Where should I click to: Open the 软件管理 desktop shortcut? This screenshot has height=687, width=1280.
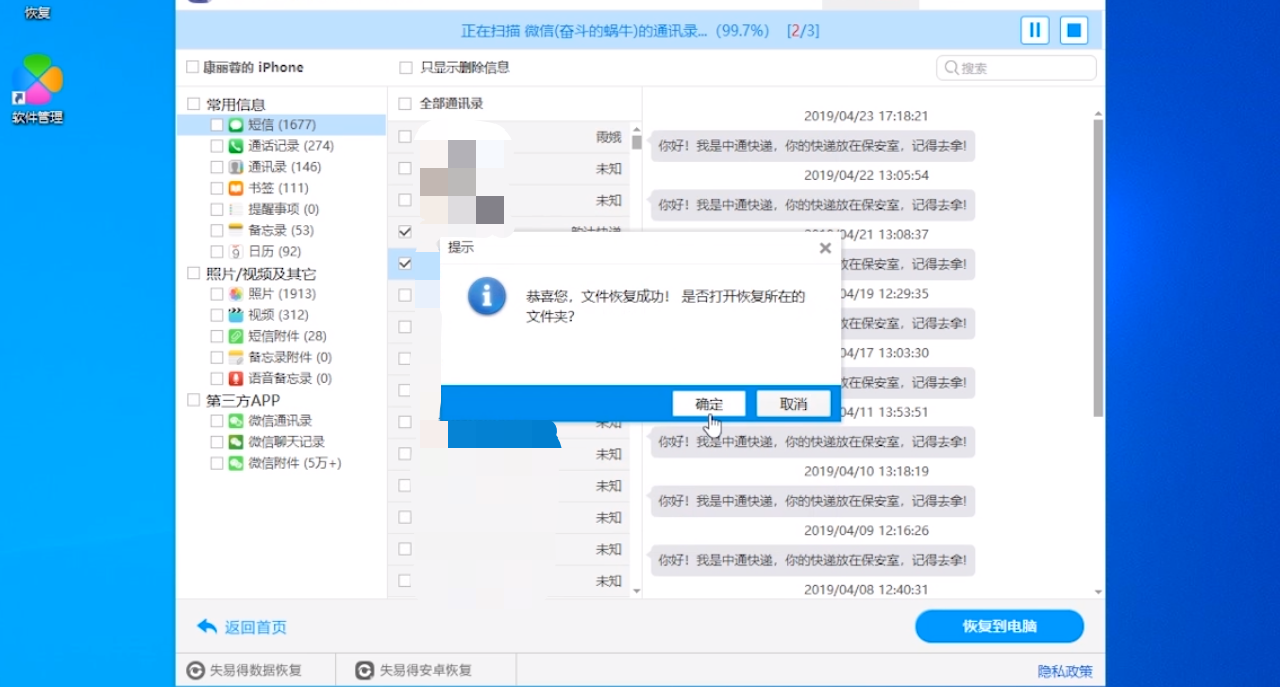(x=37, y=89)
